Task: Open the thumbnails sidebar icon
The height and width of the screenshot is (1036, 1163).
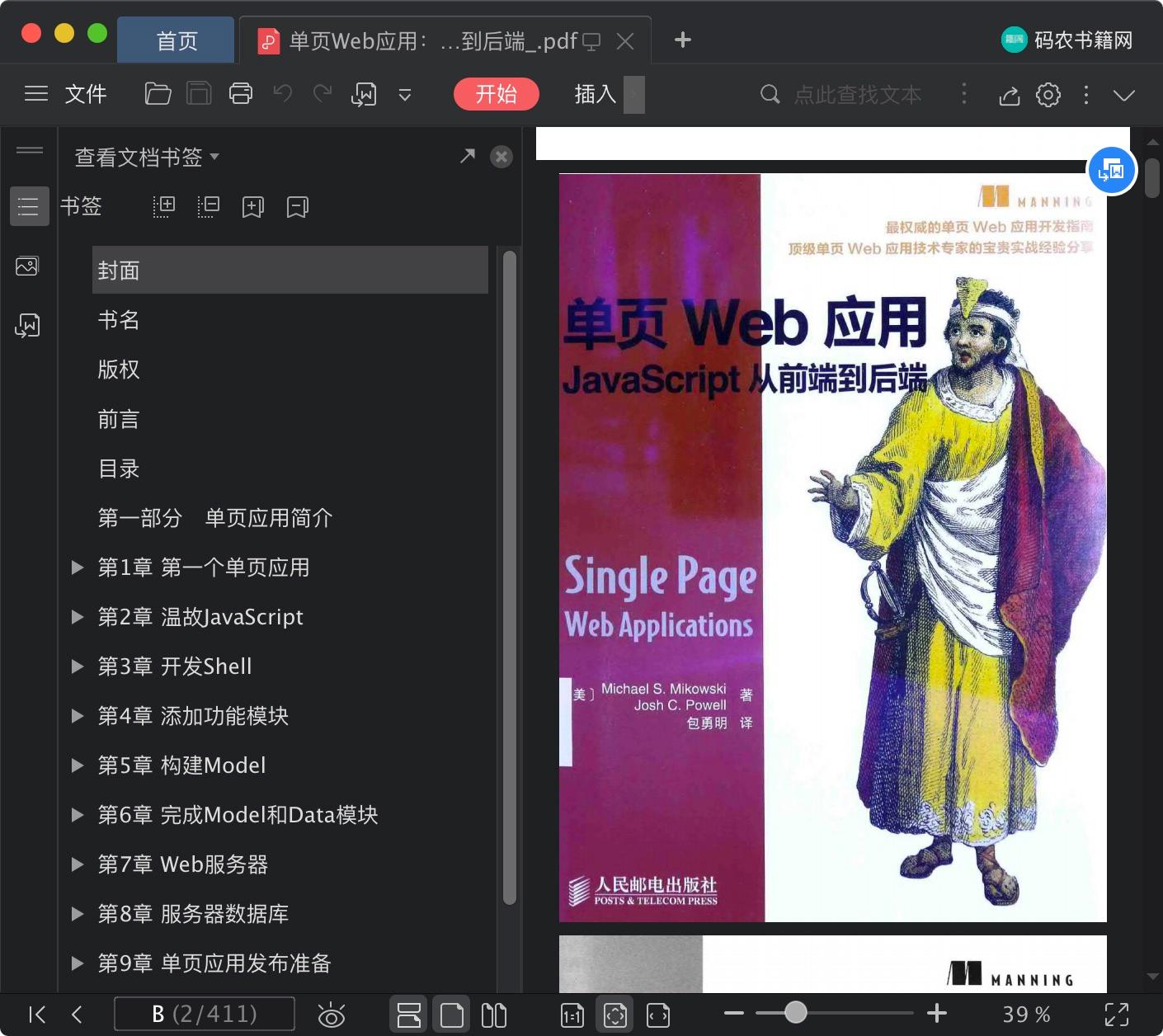Action: pos(27,266)
